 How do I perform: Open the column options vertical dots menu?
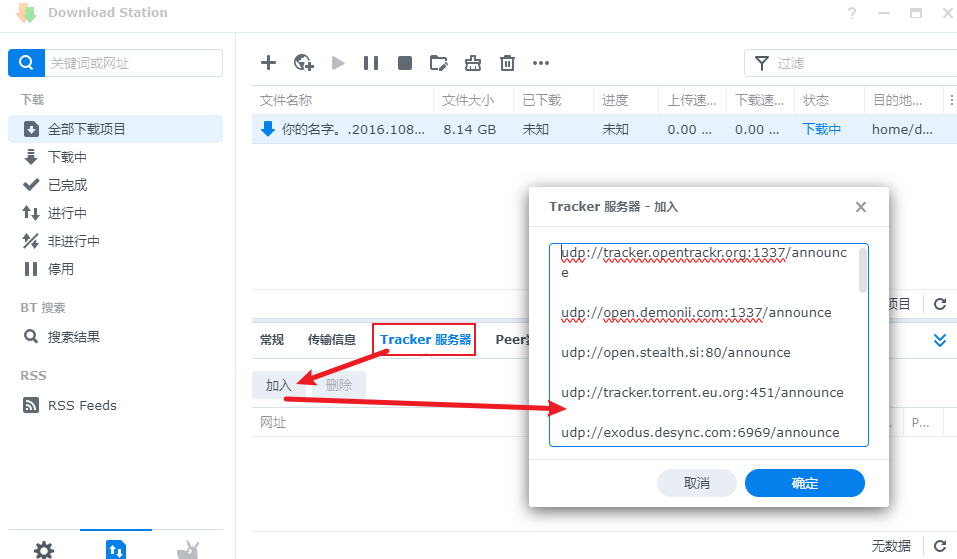[951, 100]
